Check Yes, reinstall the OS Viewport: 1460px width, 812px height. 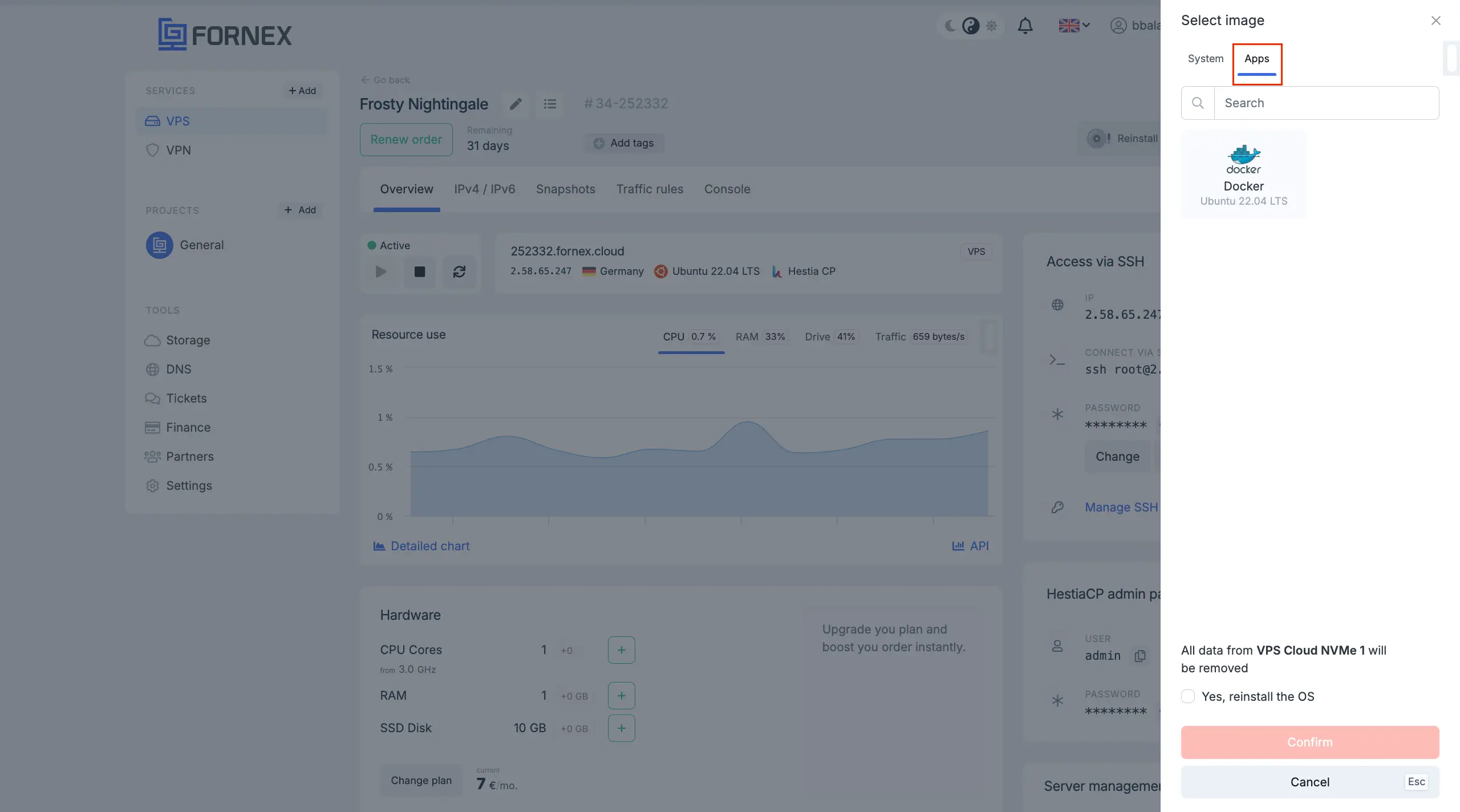[1188, 696]
